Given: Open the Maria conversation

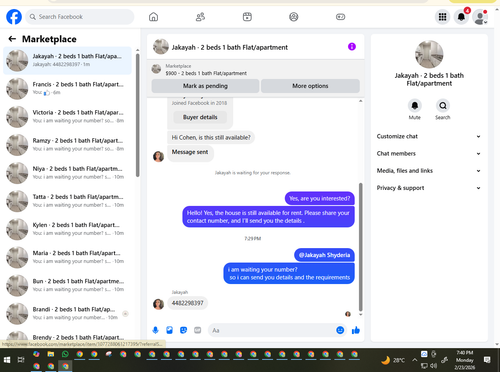Looking at the screenshot, I should [67, 257].
